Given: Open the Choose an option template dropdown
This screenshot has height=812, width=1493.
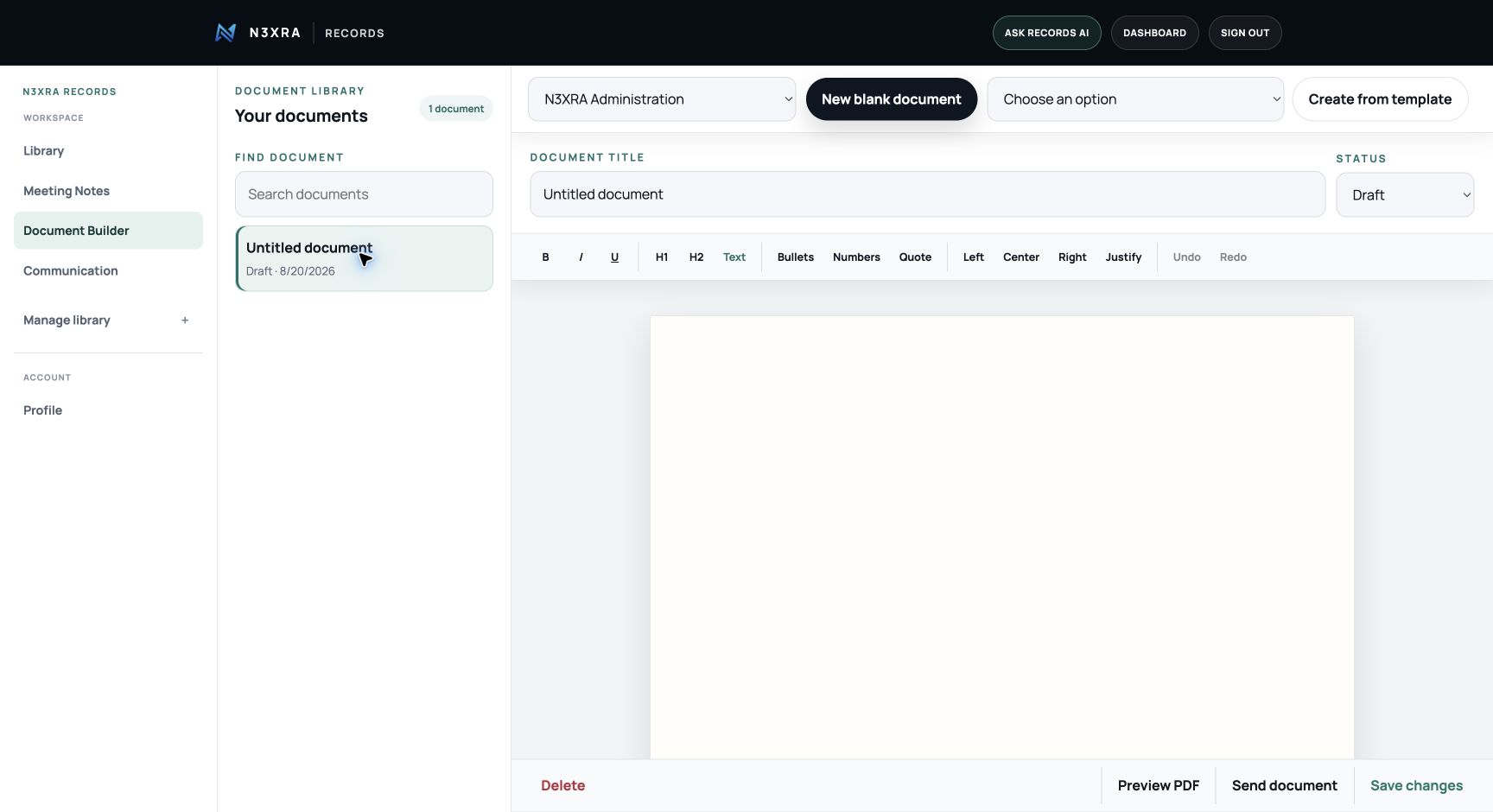Looking at the screenshot, I should click(1135, 99).
